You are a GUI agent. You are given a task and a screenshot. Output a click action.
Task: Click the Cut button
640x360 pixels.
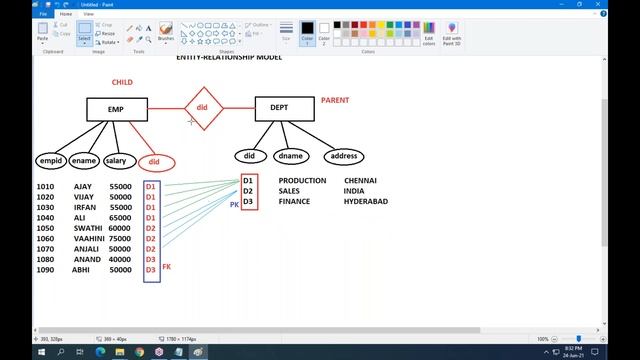[x=60, y=25]
